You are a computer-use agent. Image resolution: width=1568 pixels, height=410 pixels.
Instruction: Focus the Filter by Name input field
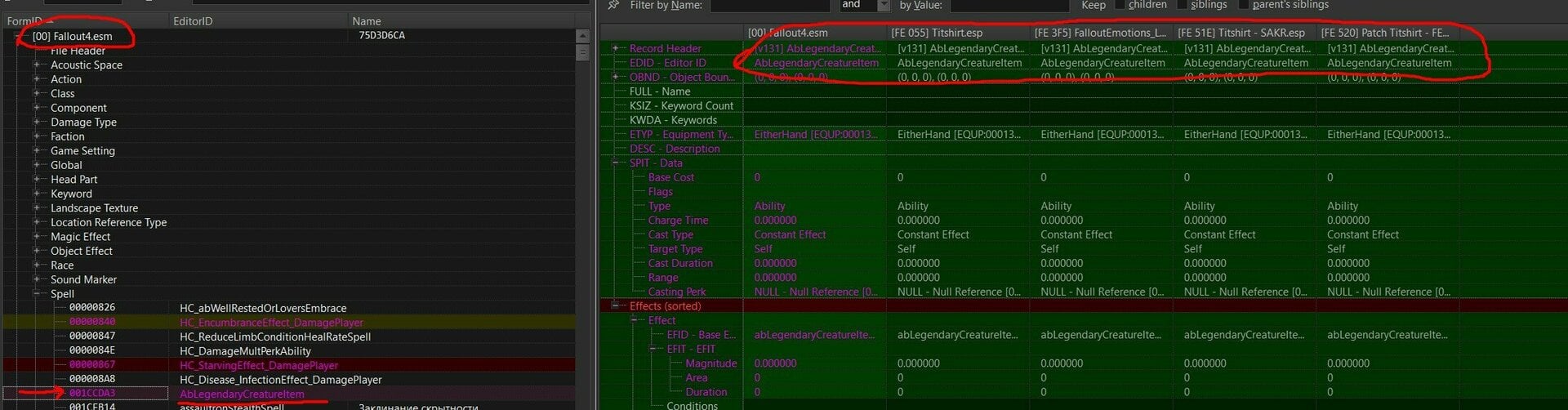pyautogui.click(x=770, y=5)
